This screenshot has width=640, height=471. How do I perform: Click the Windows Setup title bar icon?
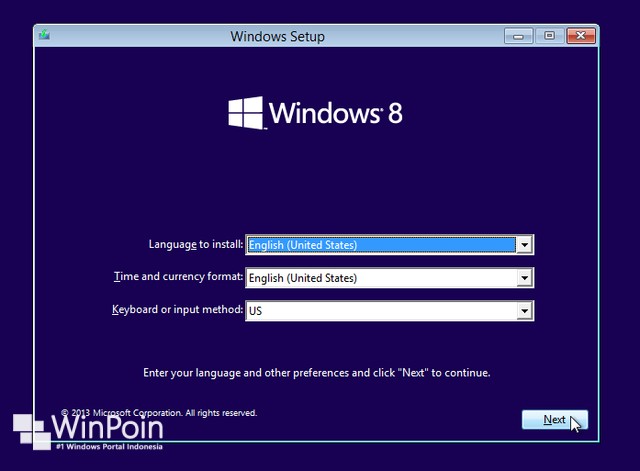[44, 35]
